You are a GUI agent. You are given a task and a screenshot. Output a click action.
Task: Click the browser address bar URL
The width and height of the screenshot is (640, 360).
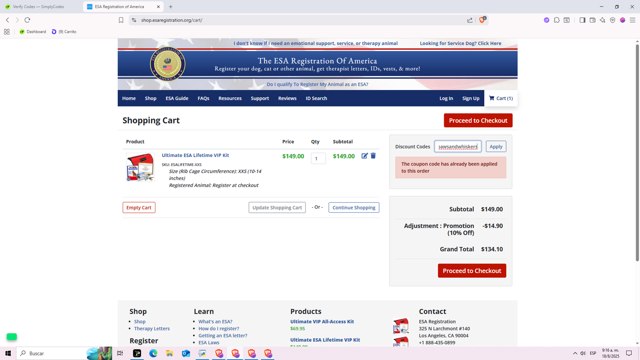point(171,20)
